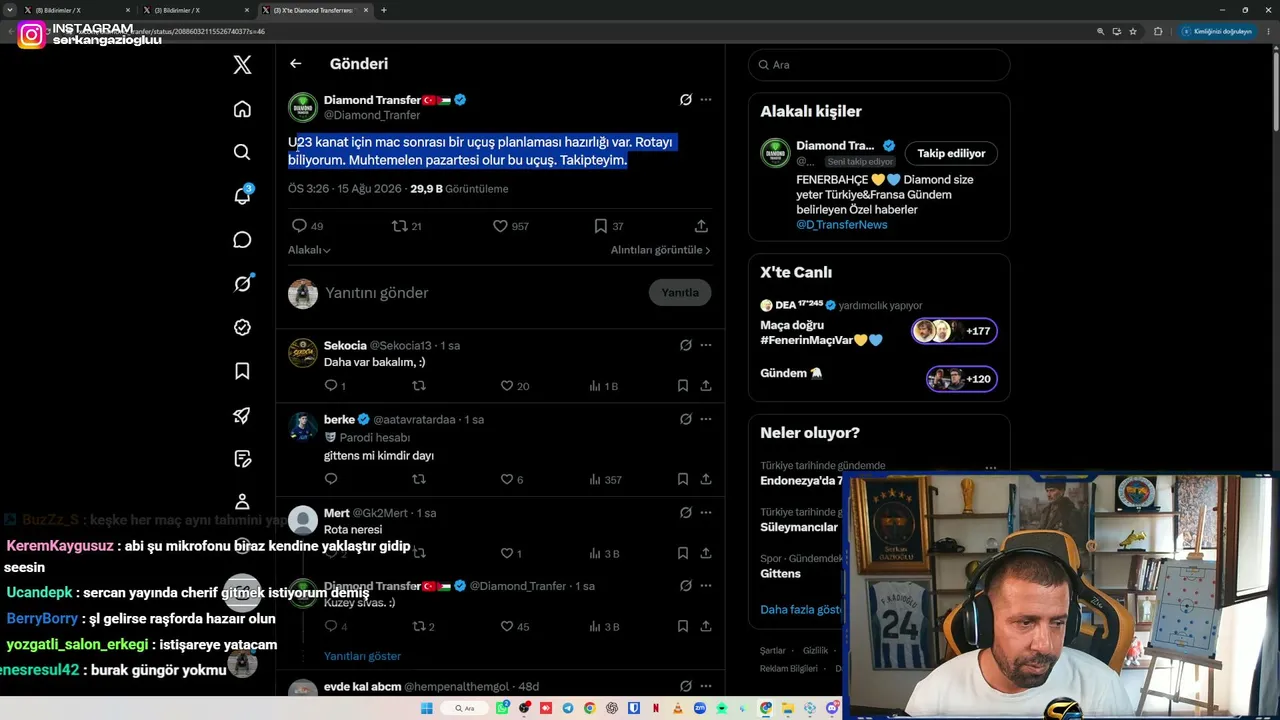1280x720 pixels.
Task: Expand Alıntıları görüntüle quotes link
Action: point(660,250)
